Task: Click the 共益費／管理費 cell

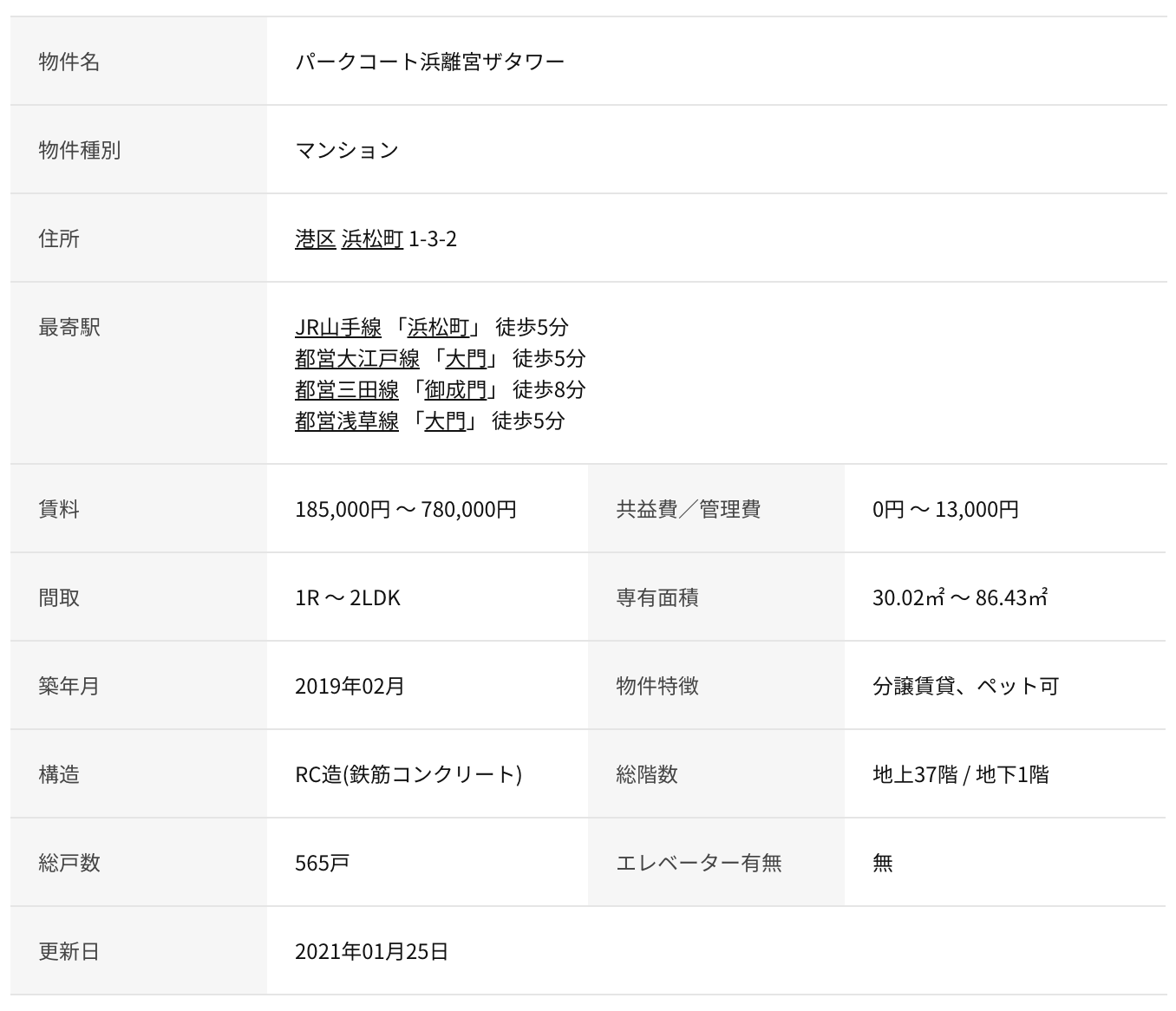Action: tap(688, 510)
